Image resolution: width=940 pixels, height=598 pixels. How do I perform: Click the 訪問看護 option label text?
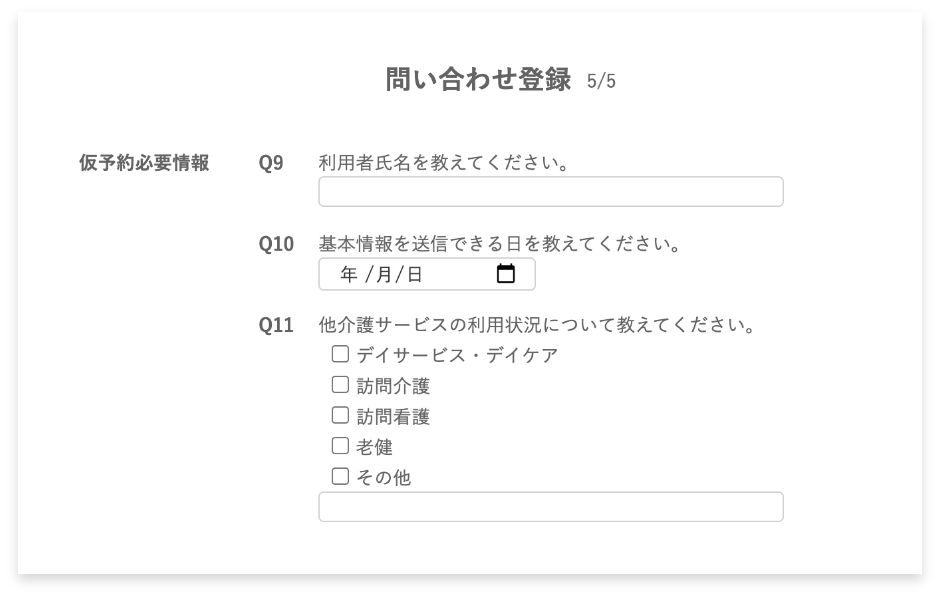tap(393, 416)
